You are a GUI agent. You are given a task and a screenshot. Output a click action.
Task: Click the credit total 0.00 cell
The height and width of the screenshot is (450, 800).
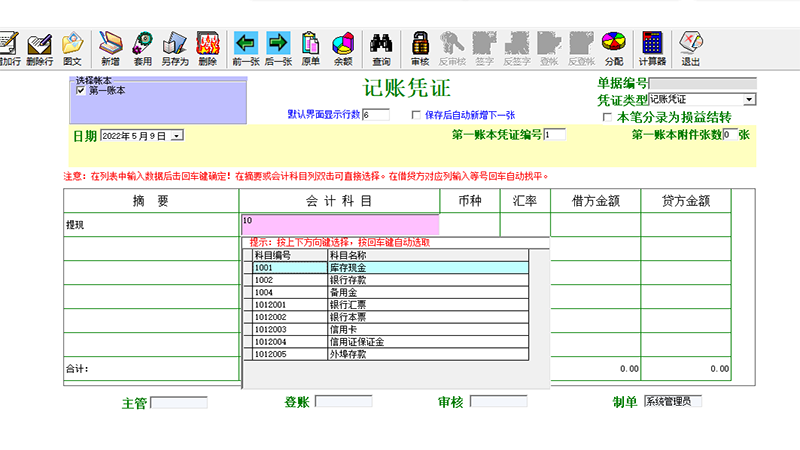coord(686,369)
